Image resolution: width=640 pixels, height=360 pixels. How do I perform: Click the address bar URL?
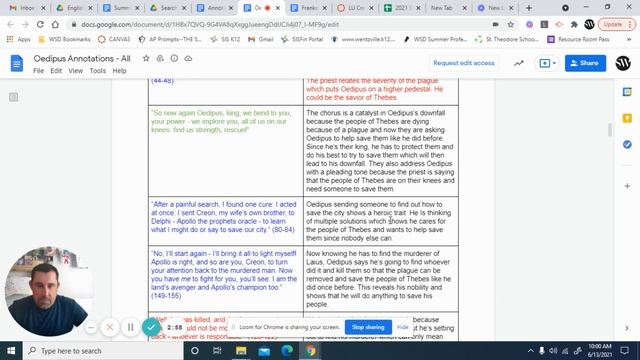pos(210,24)
